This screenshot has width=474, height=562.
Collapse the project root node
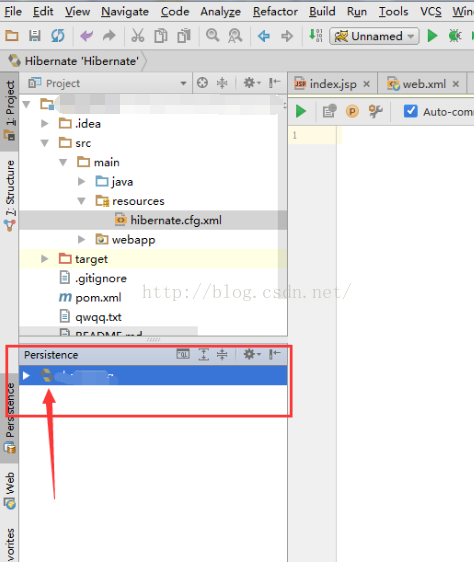(26, 104)
